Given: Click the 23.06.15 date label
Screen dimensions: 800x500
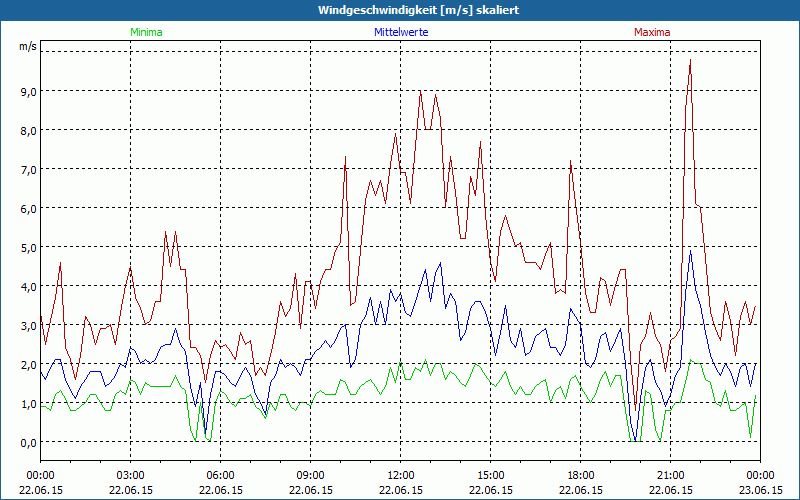Looking at the screenshot, I should click(760, 490).
